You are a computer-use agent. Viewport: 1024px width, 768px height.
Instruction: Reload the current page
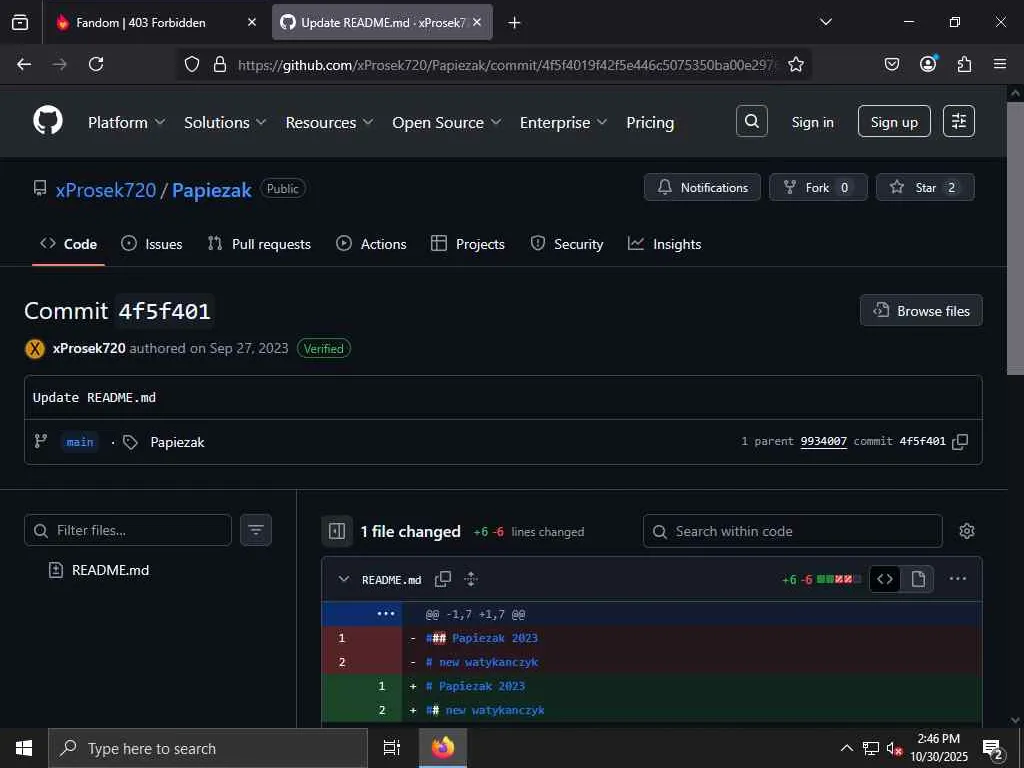(96, 64)
